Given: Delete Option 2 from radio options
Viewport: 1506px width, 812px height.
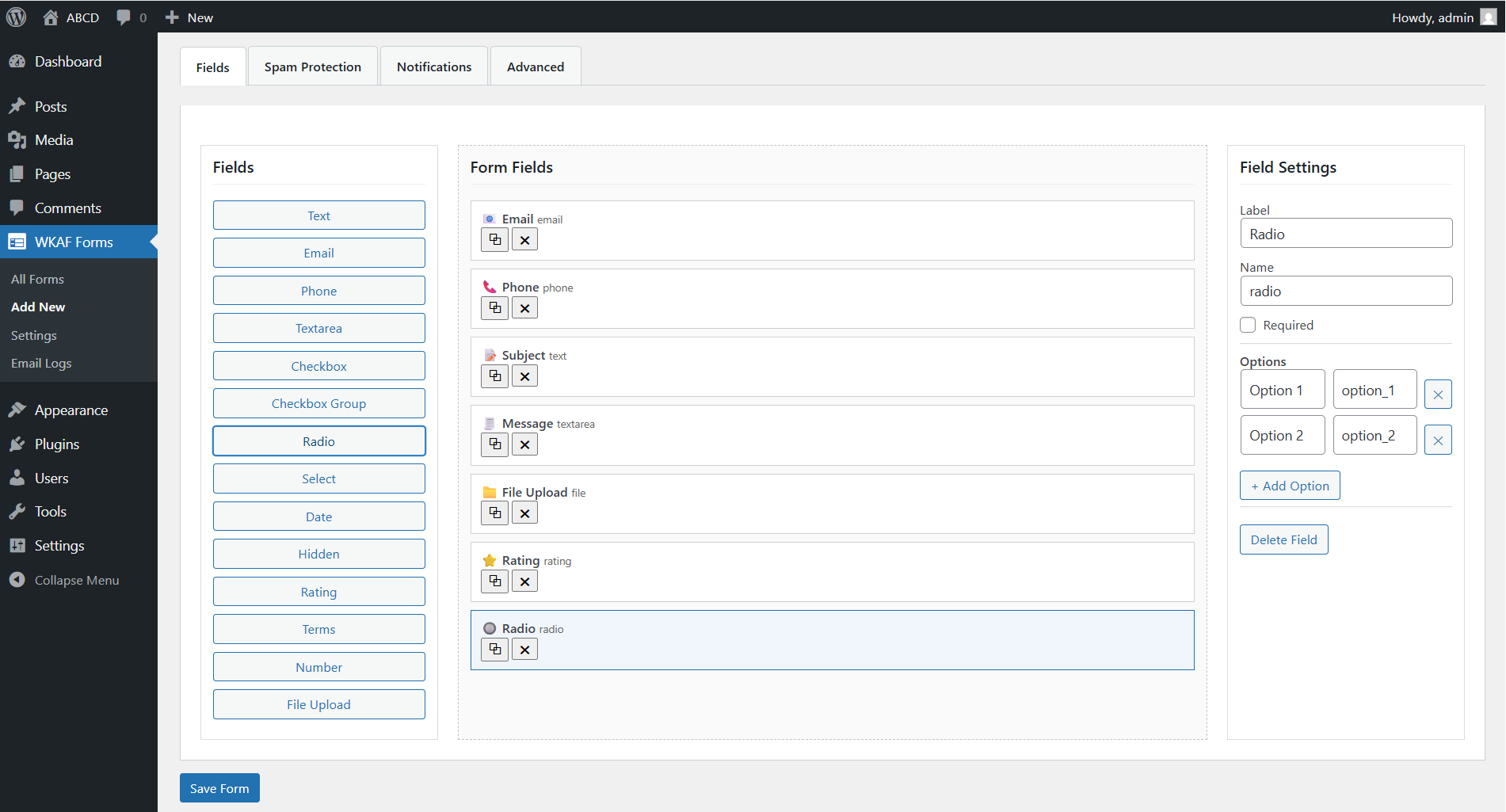Looking at the screenshot, I should [x=1438, y=440].
